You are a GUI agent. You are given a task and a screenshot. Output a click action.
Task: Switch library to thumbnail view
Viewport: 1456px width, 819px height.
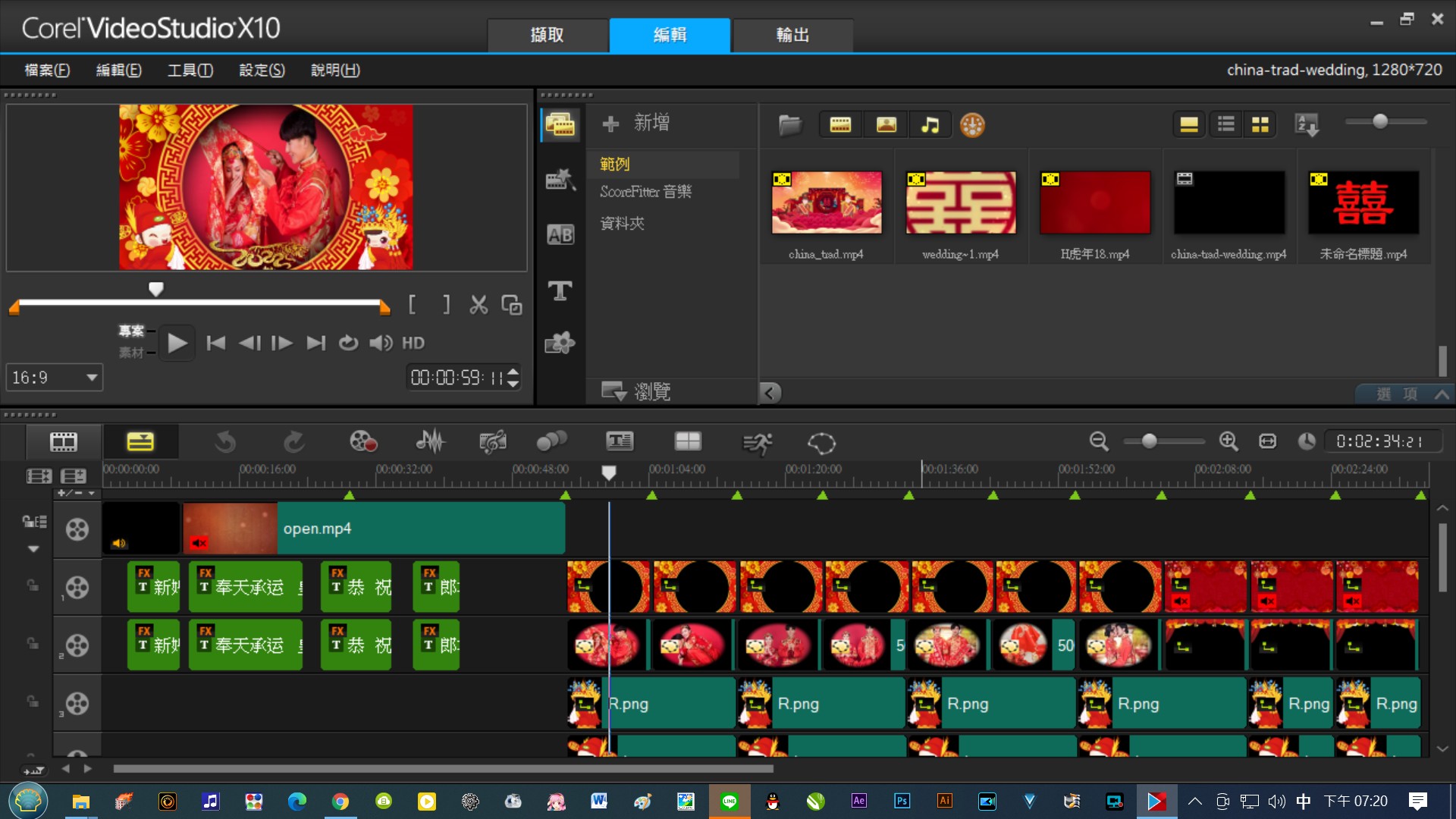point(1260,124)
